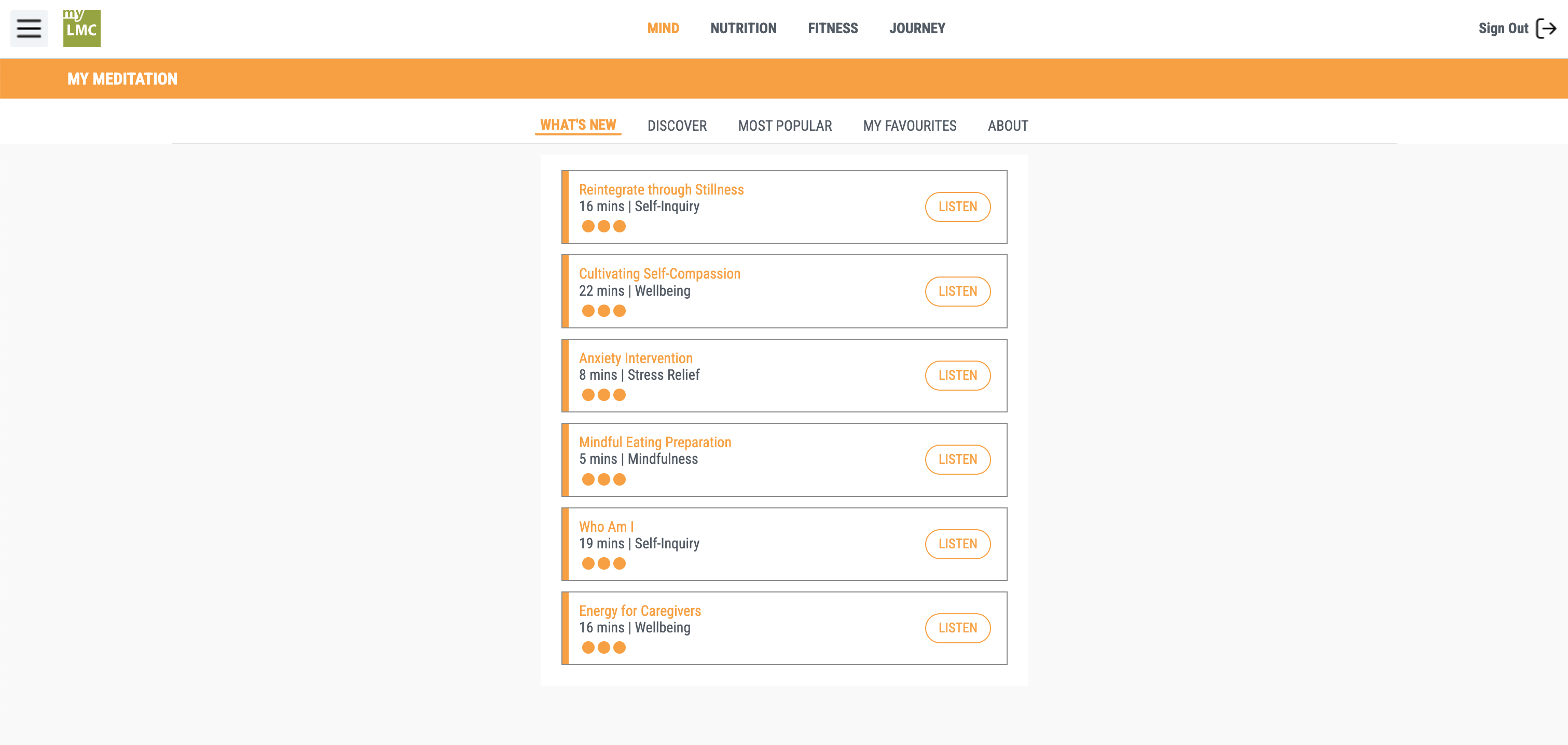Screen dimensions: 1568x745
Task: Click rating dots under Who Am I
Action: (603, 563)
